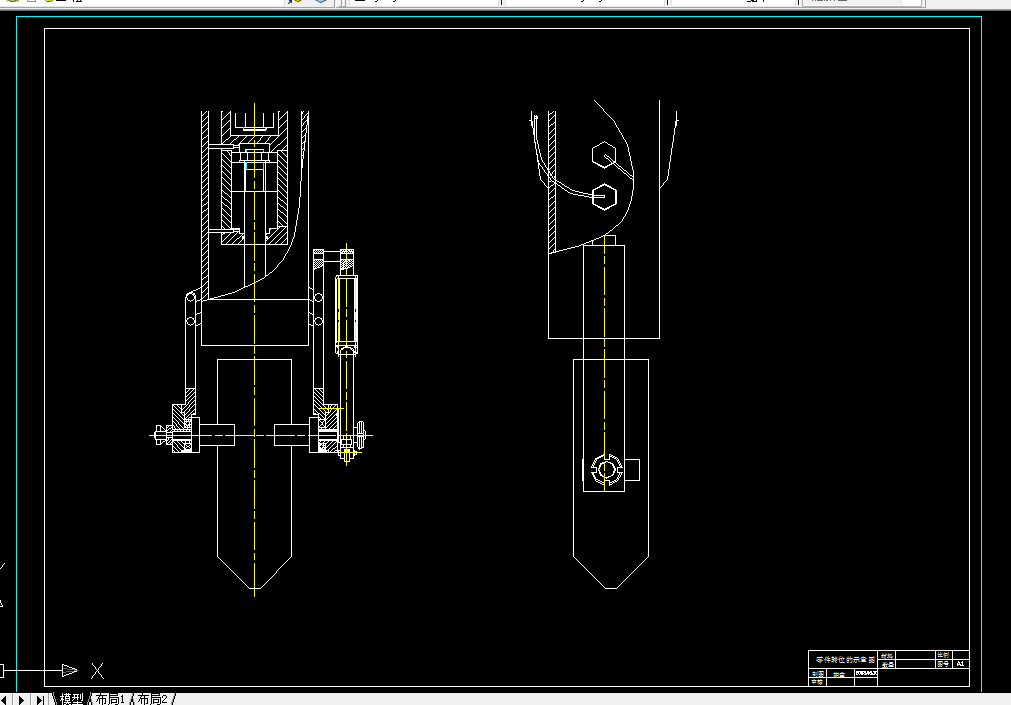Select the upper hexagonal bolt head in right view
Viewport: 1011px width, 705px height.
click(x=604, y=155)
